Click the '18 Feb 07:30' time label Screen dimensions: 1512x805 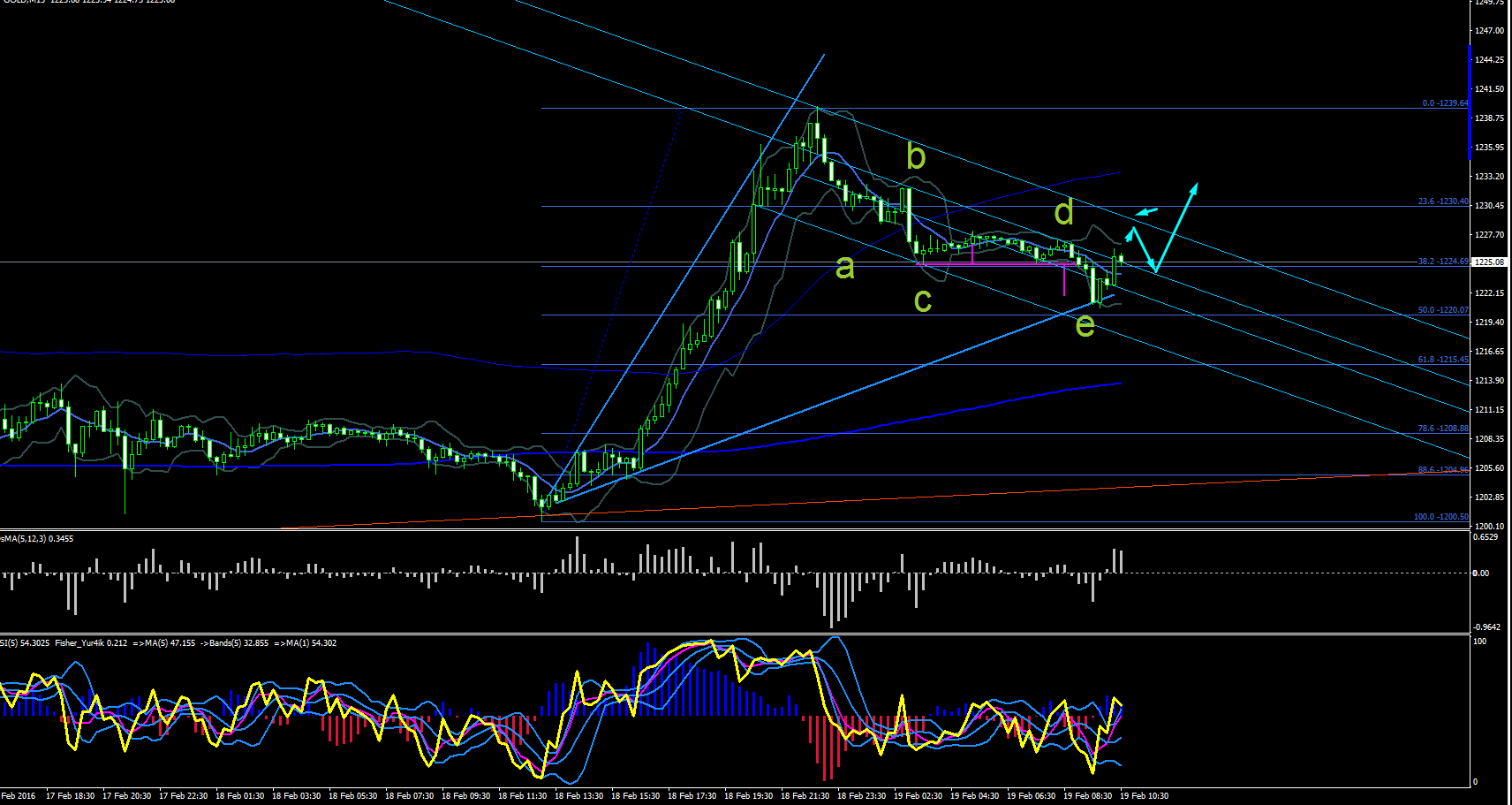pos(410,796)
